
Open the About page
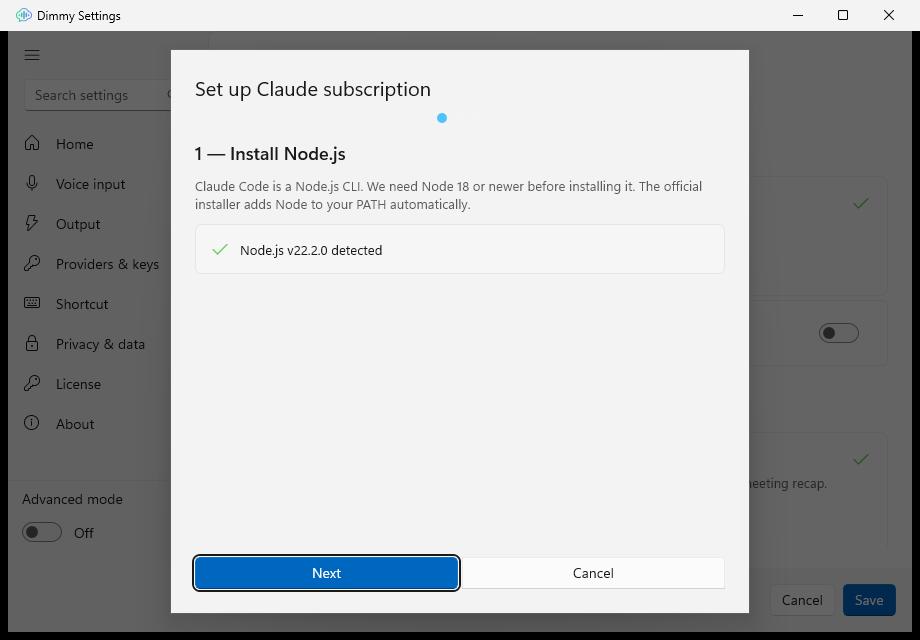(x=75, y=424)
